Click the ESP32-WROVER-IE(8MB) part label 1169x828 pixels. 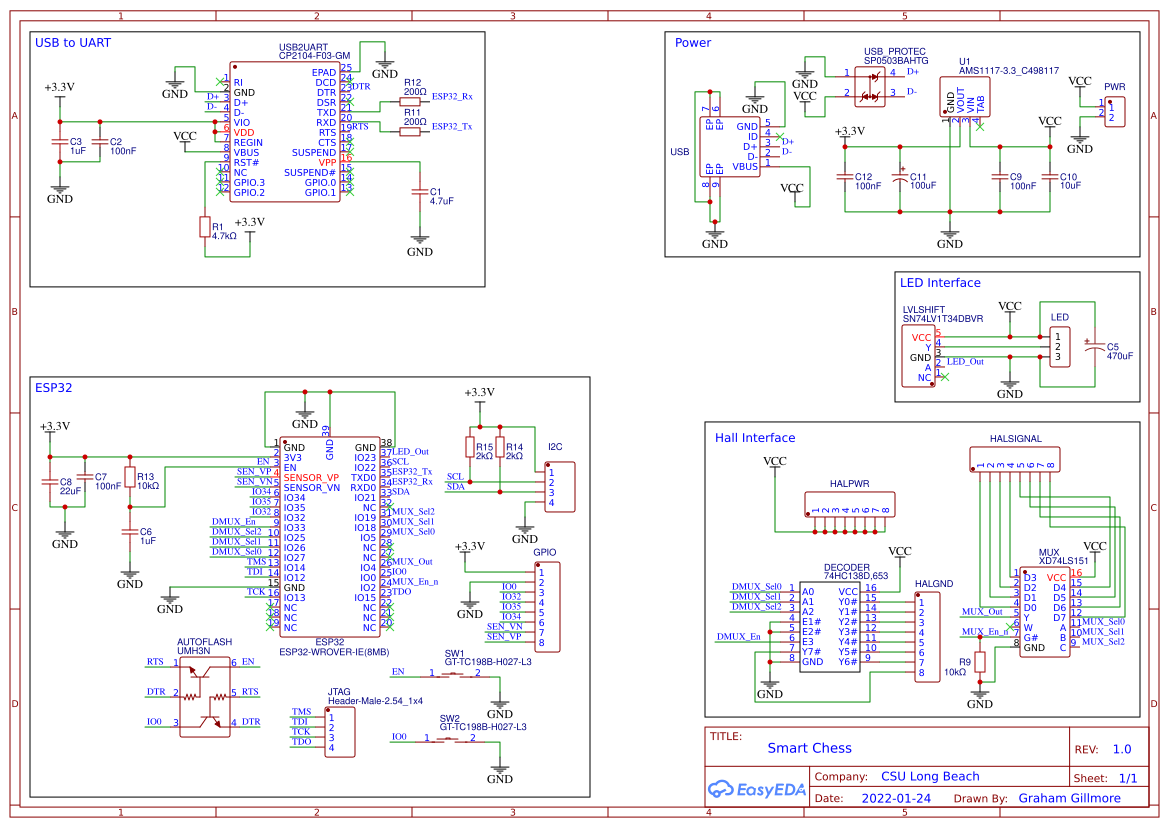tap(333, 651)
